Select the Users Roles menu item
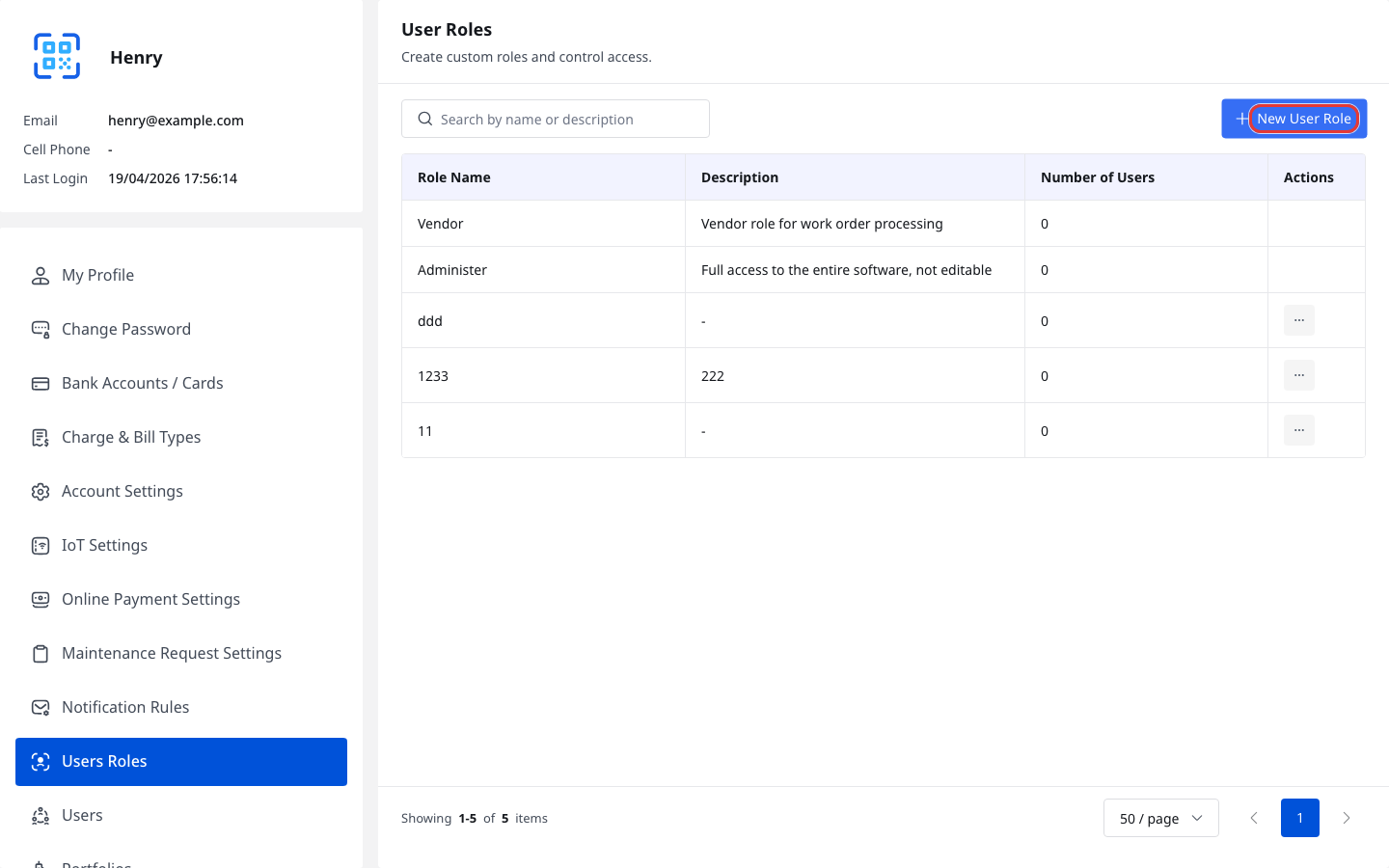 tap(181, 762)
